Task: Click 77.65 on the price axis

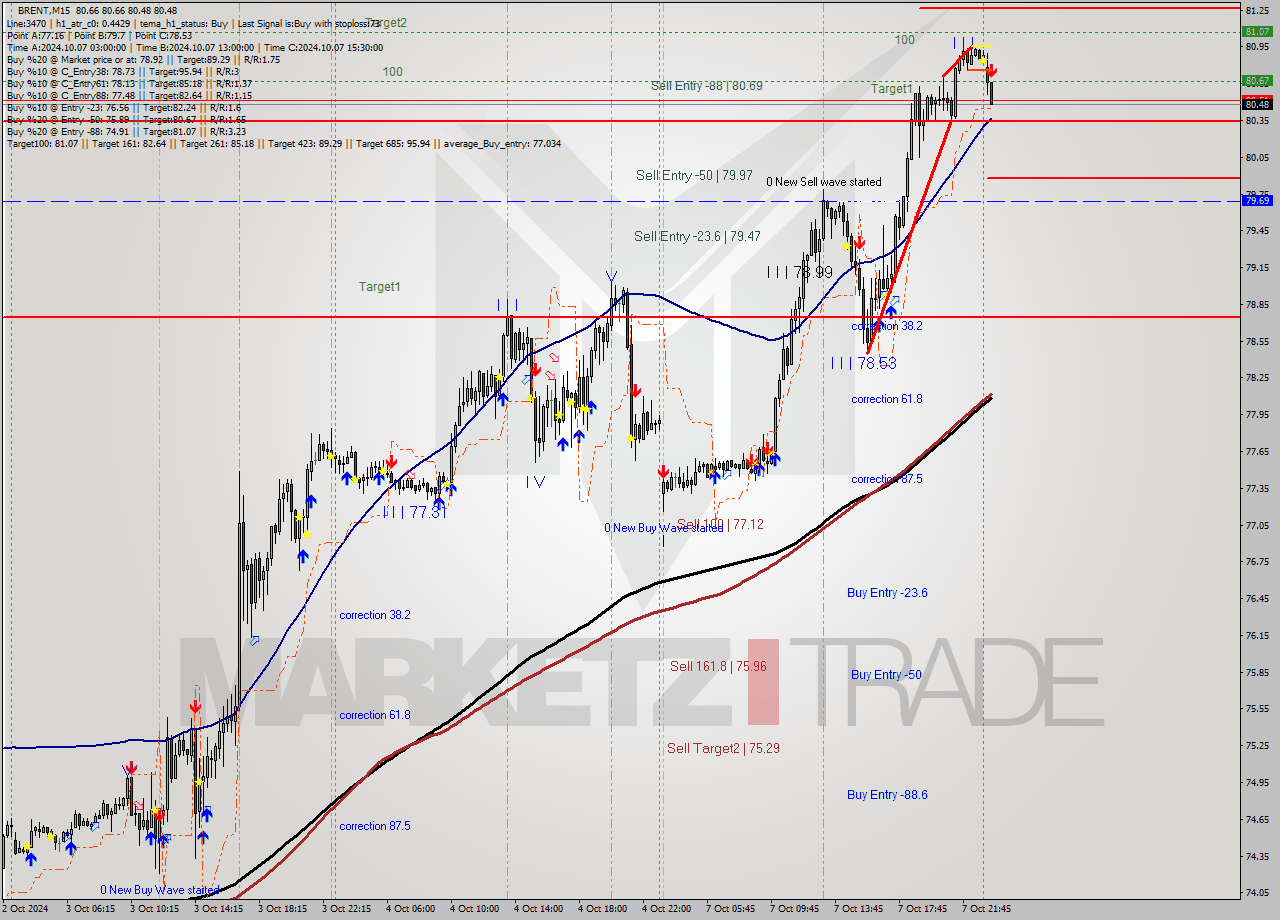Action: coord(1257,451)
